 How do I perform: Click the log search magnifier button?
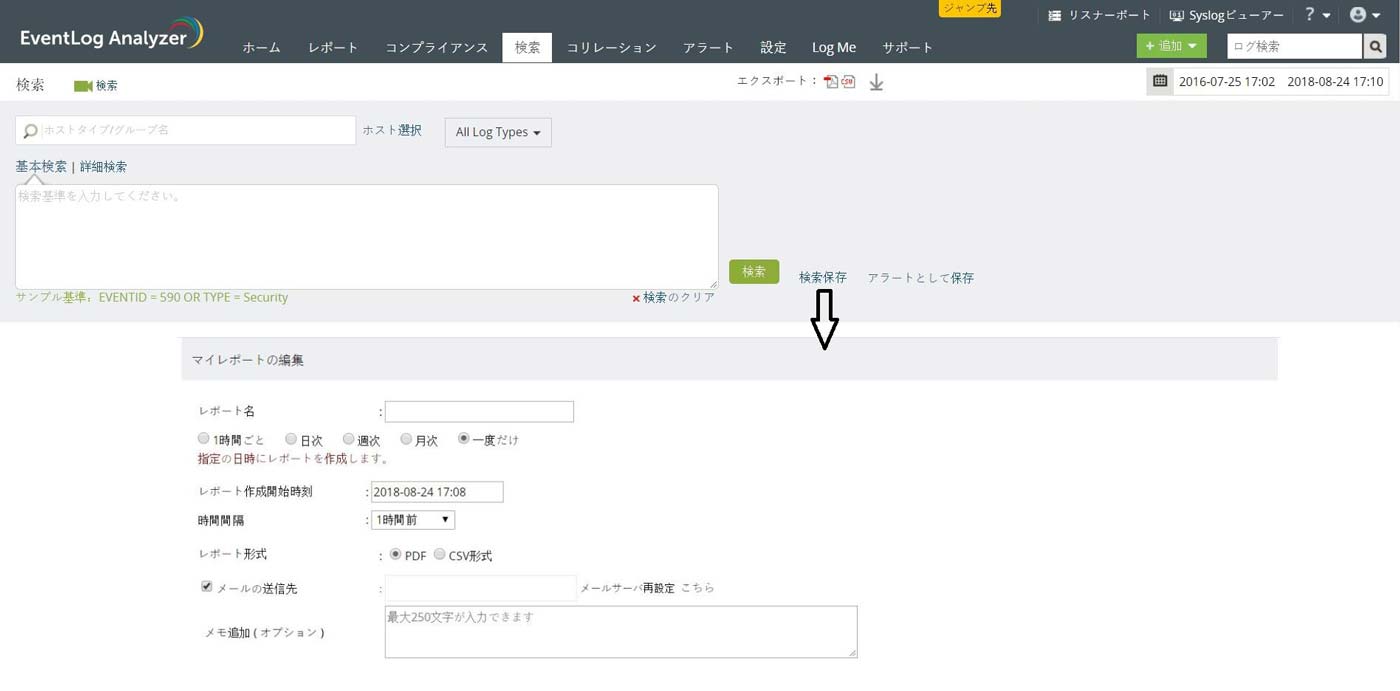[1376, 46]
